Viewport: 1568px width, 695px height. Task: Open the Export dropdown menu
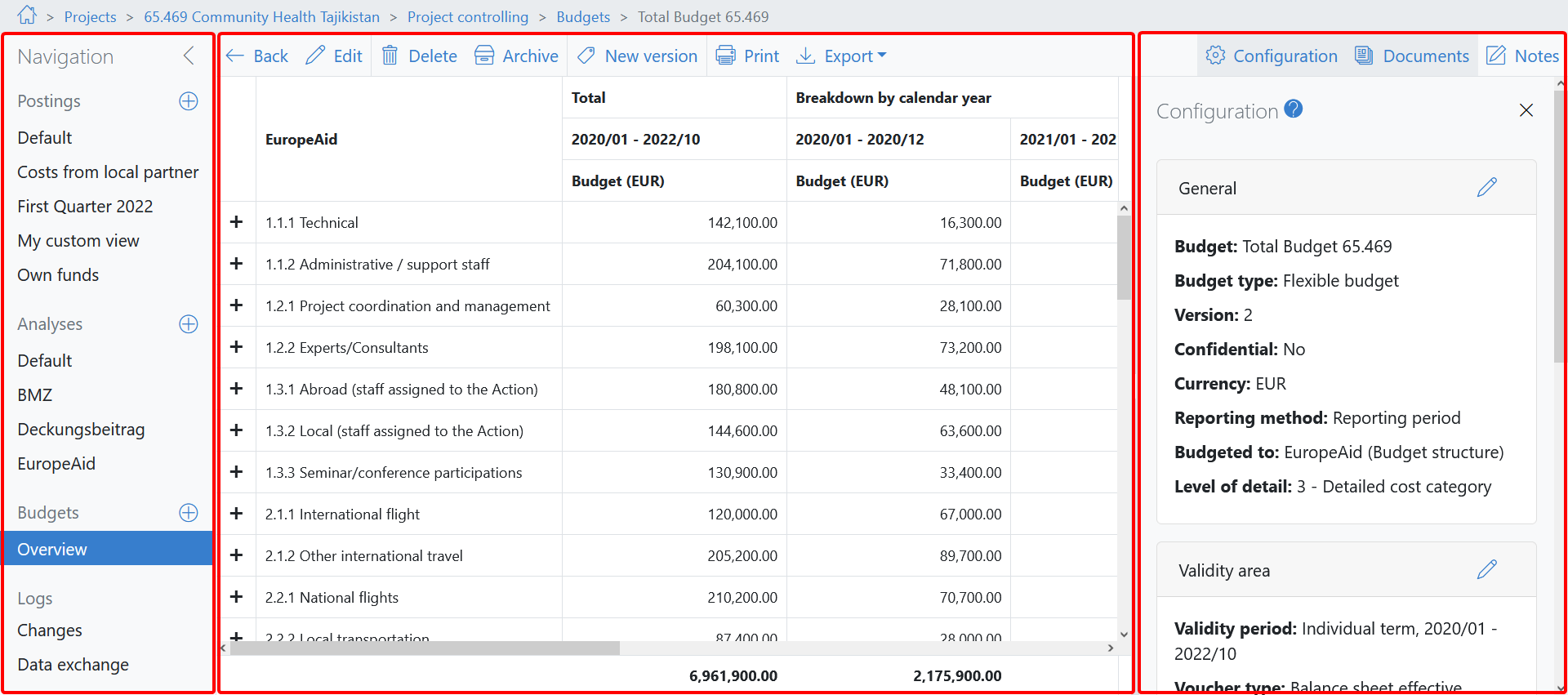click(x=841, y=56)
